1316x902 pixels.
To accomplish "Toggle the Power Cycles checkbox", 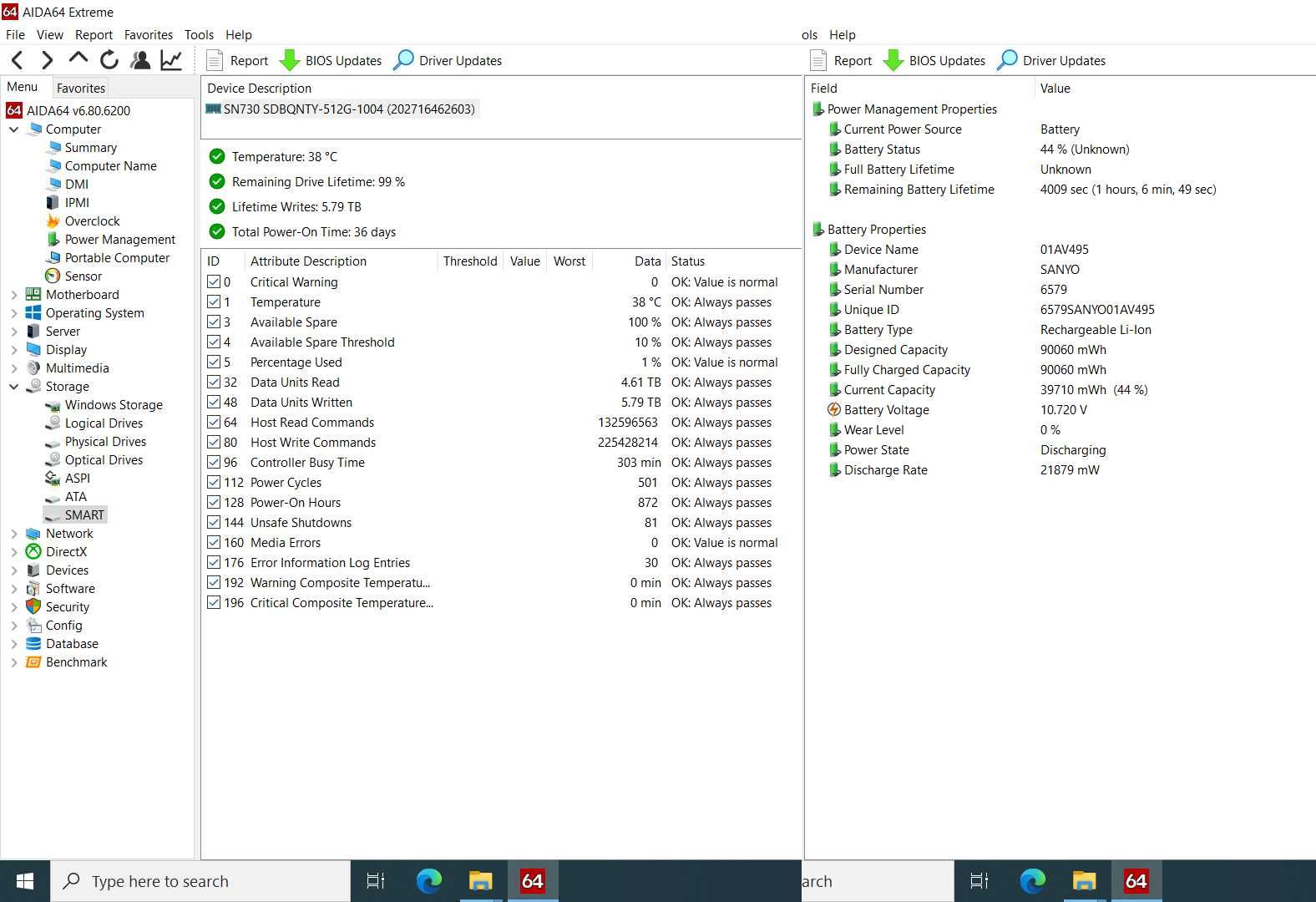I will coord(214,482).
